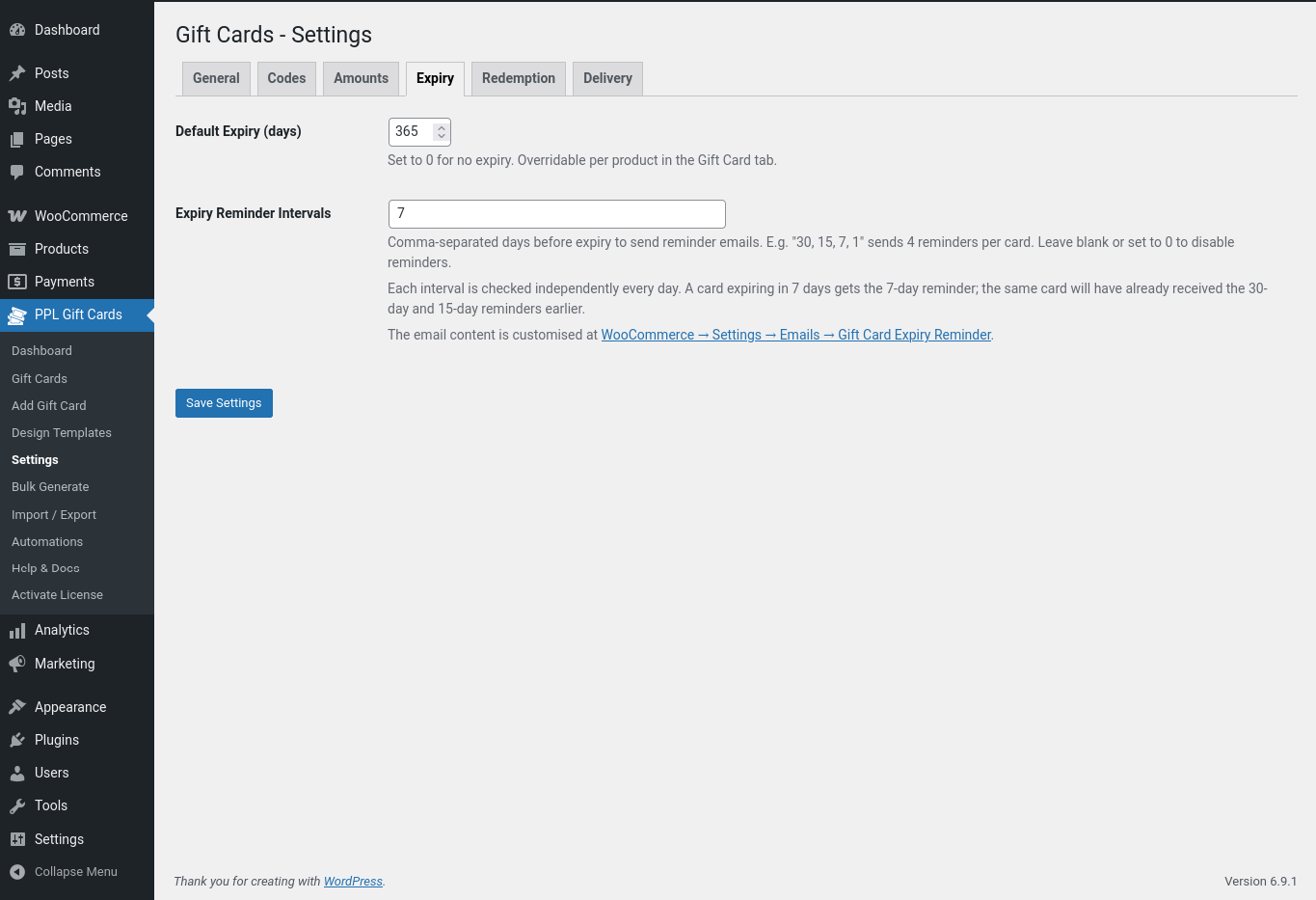The height and width of the screenshot is (900, 1316).
Task: Switch to the Redemption tab
Action: 519,79
